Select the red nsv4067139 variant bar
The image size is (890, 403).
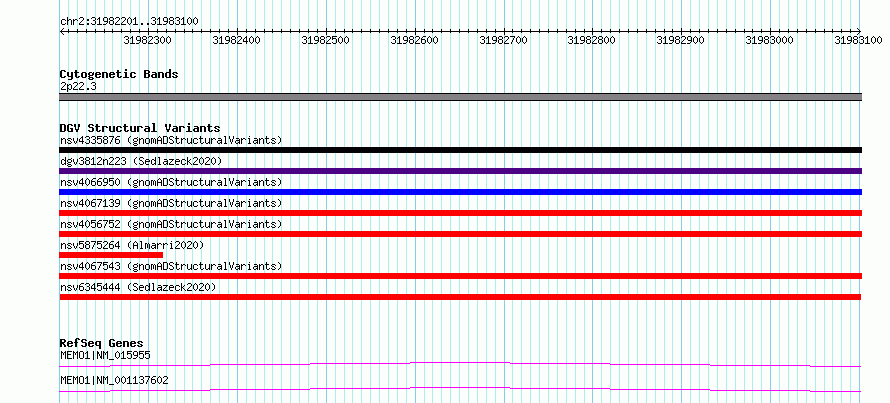[460, 213]
